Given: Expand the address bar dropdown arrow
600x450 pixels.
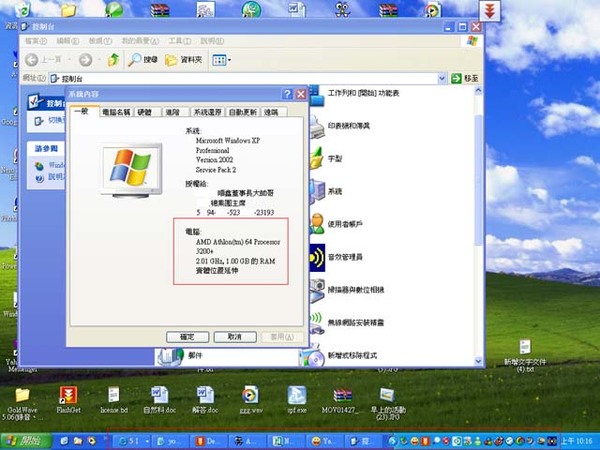Looking at the screenshot, I should click(x=442, y=78).
